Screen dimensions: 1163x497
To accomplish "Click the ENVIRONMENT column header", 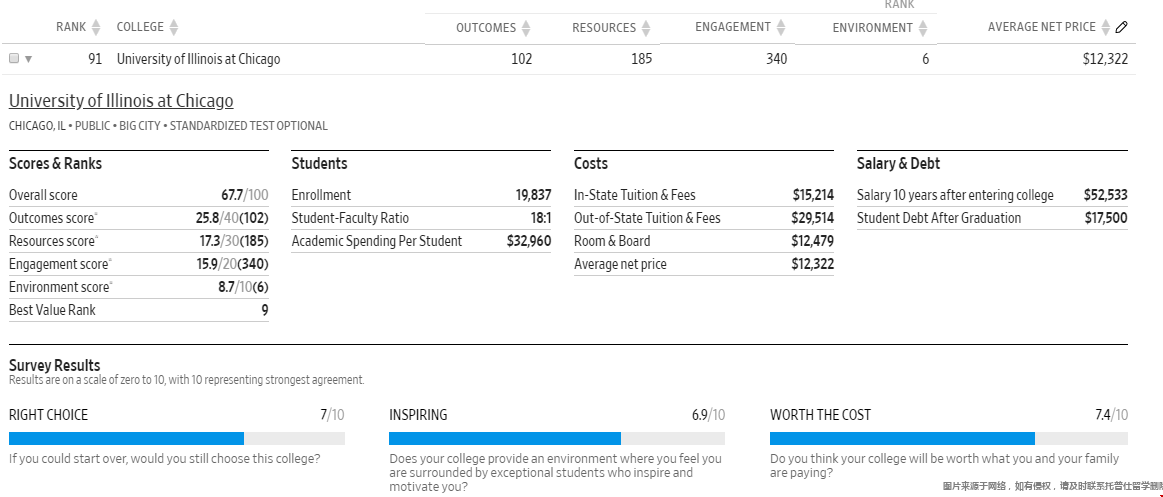I will [x=872, y=28].
